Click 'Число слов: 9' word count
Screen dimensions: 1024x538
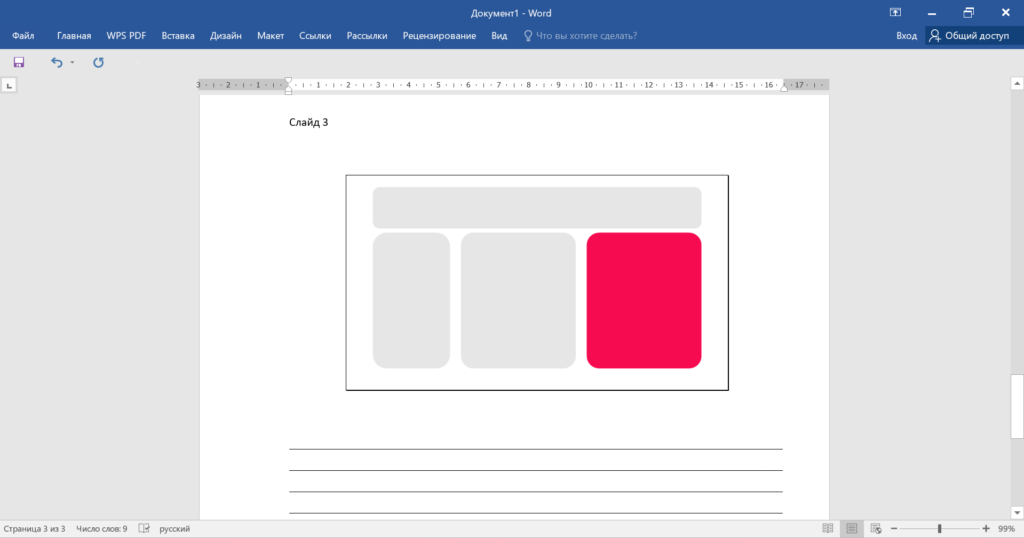tap(102, 529)
